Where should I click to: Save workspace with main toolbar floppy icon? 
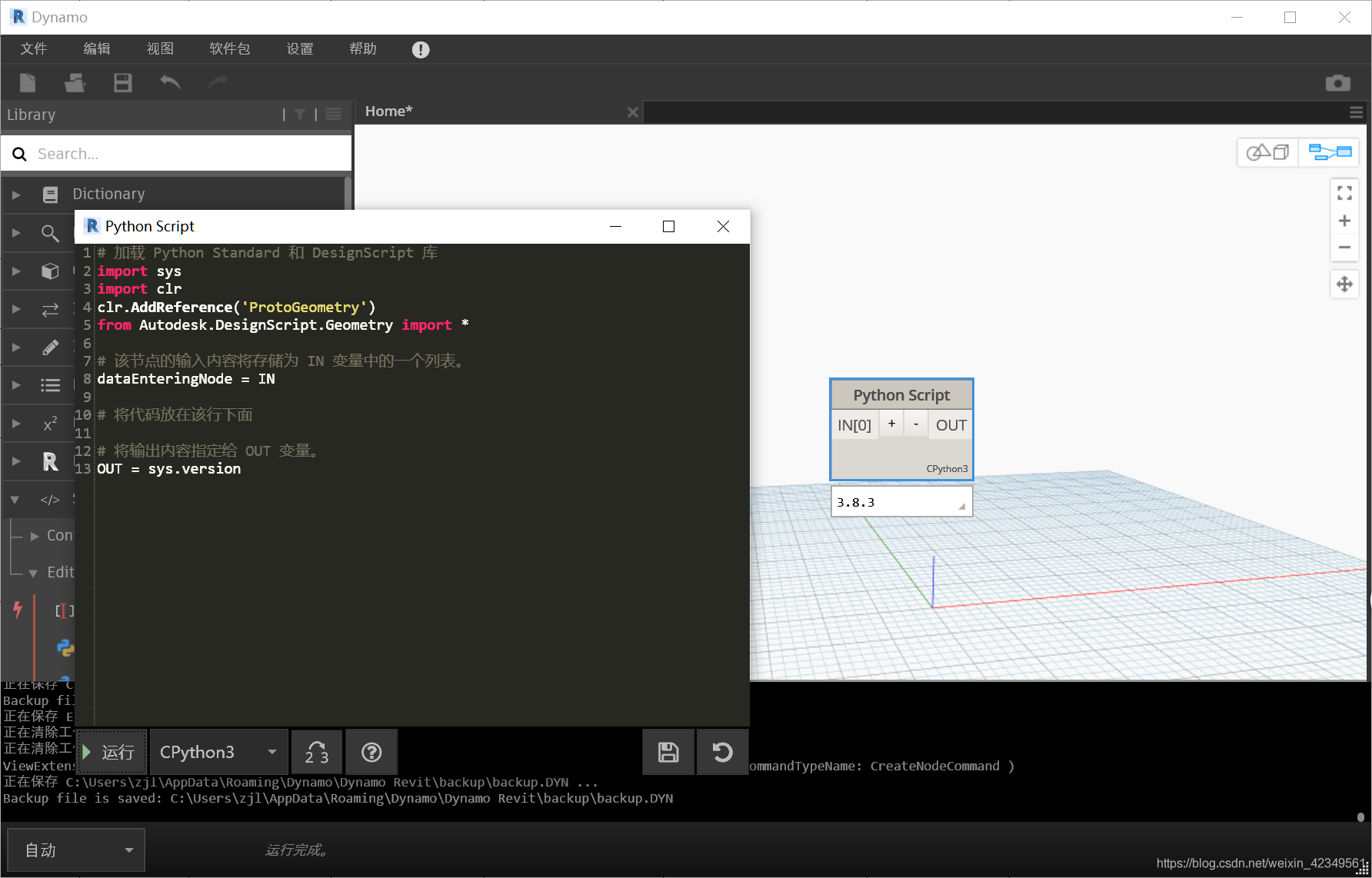point(123,82)
